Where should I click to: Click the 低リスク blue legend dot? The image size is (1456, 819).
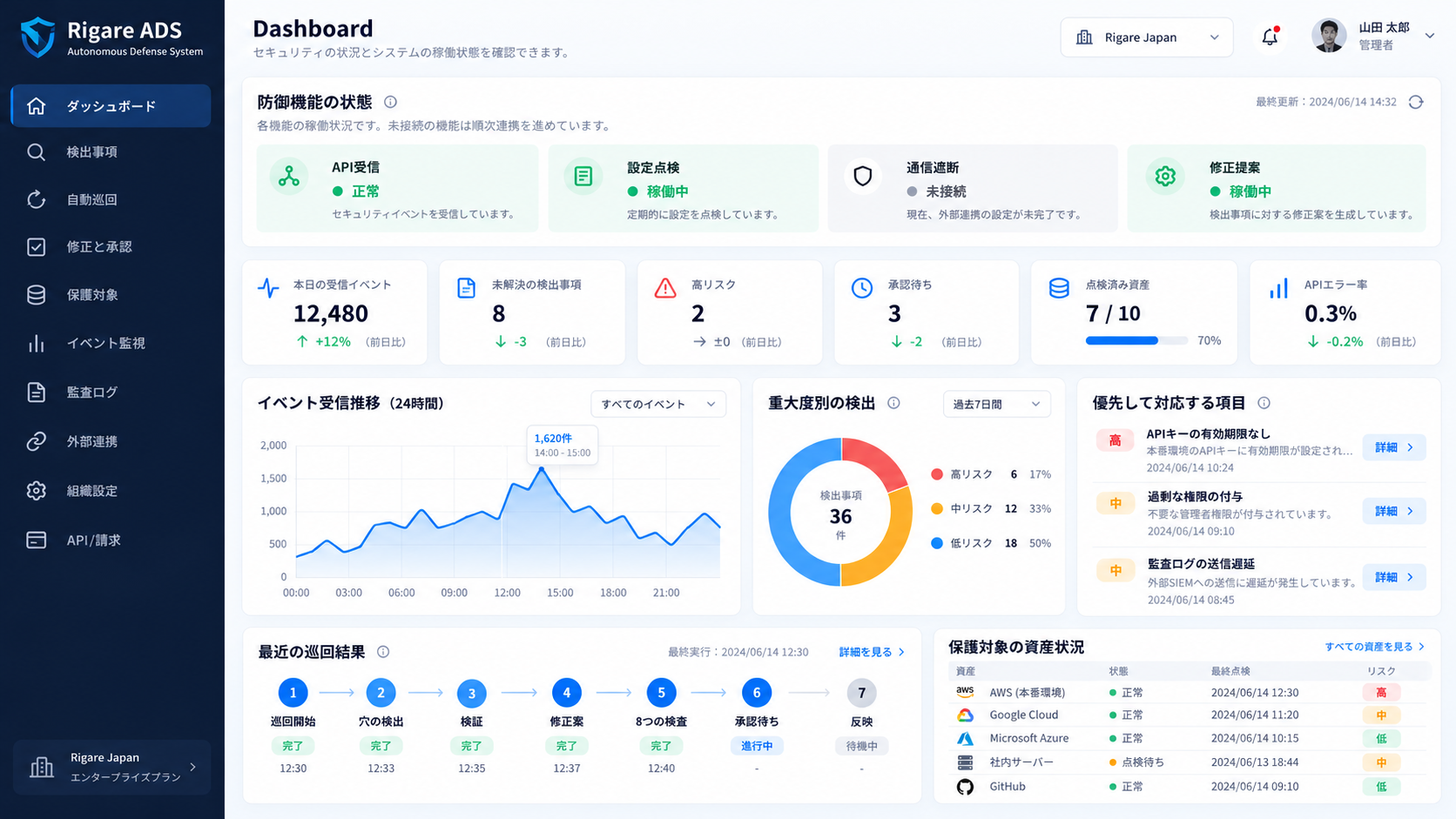(x=937, y=543)
